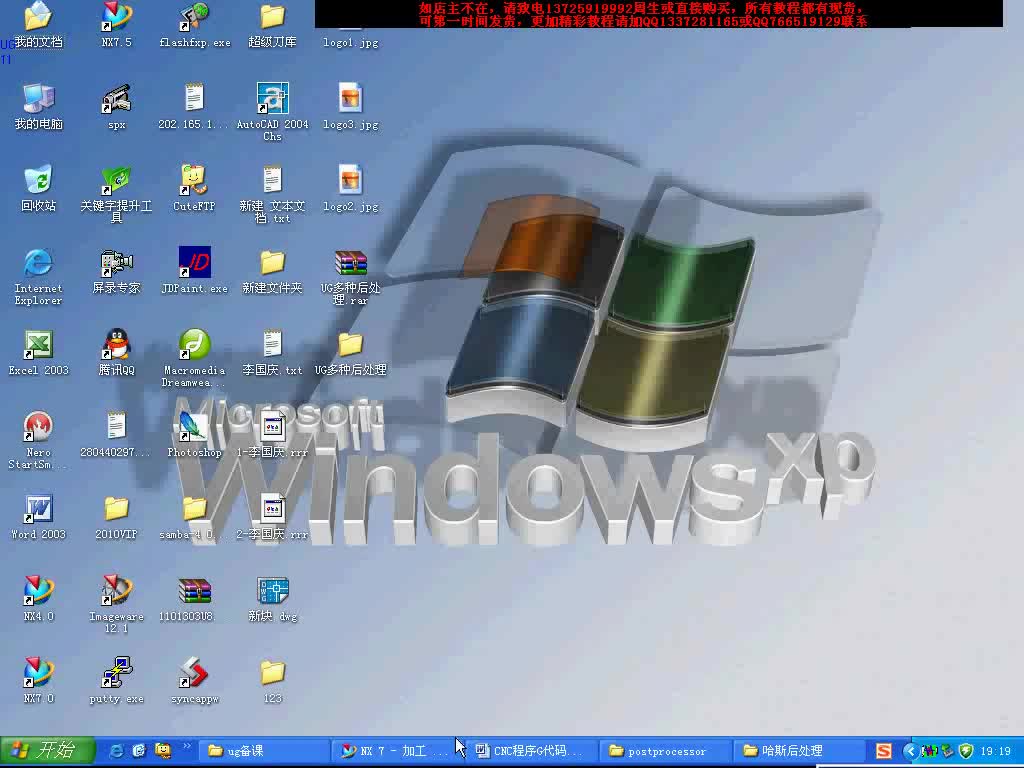Select the 李国庆.txt file icon

click(272, 344)
